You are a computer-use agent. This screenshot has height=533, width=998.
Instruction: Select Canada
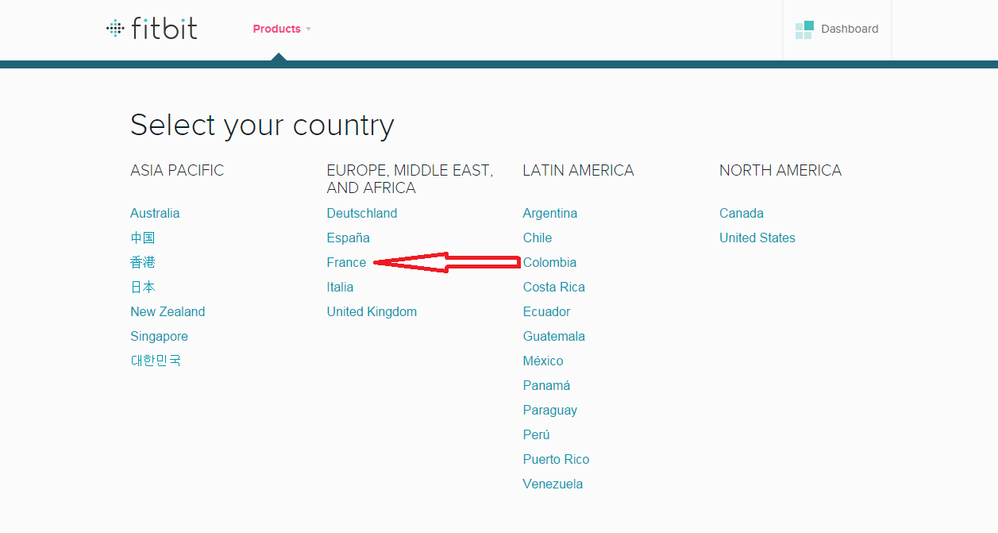[x=741, y=213]
